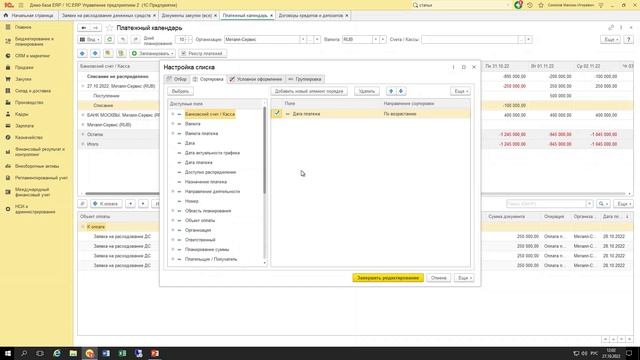The image size is (640, 360).
Task: Click the Windows Start button
Action: [7, 353]
